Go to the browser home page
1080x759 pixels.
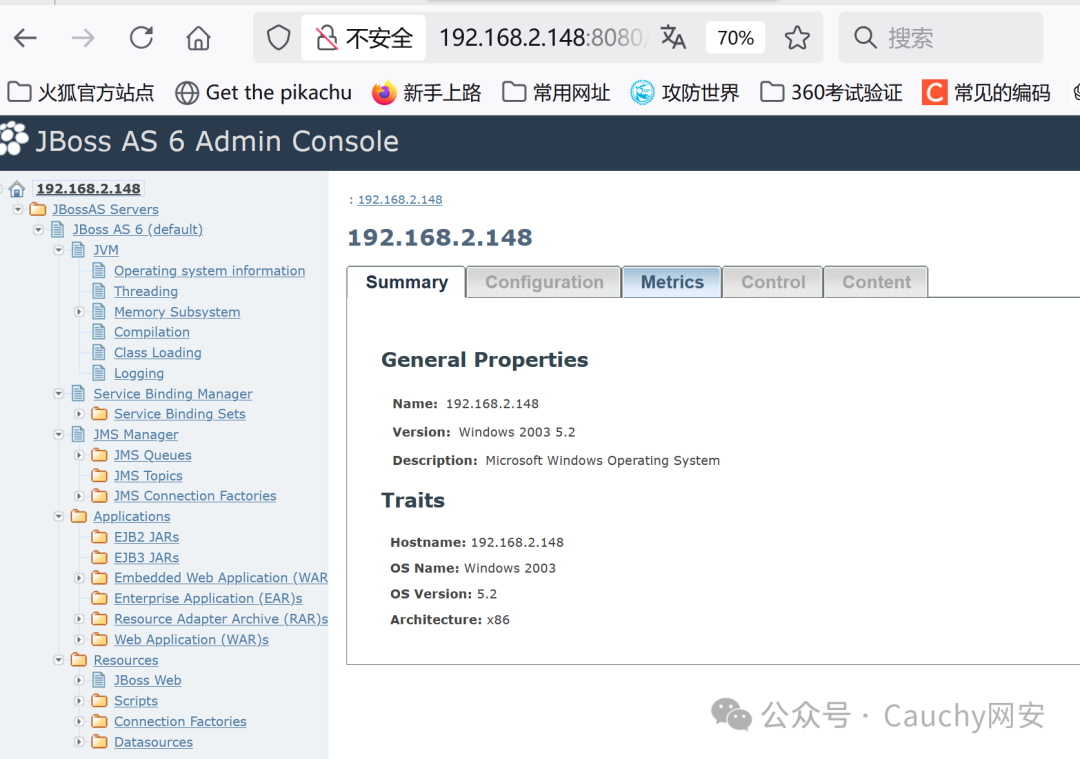coord(198,38)
